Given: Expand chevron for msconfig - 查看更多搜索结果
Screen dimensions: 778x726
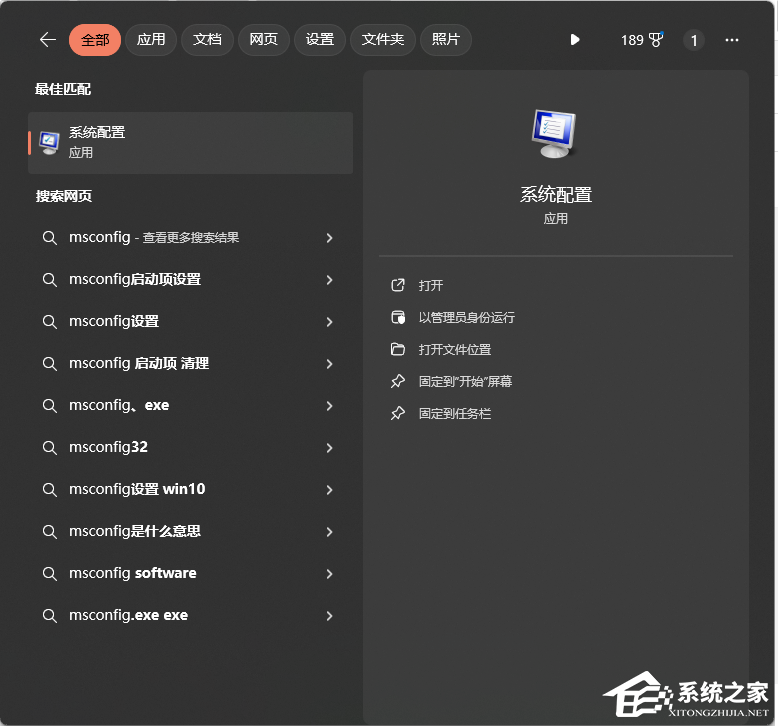Looking at the screenshot, I should [329, 238].
